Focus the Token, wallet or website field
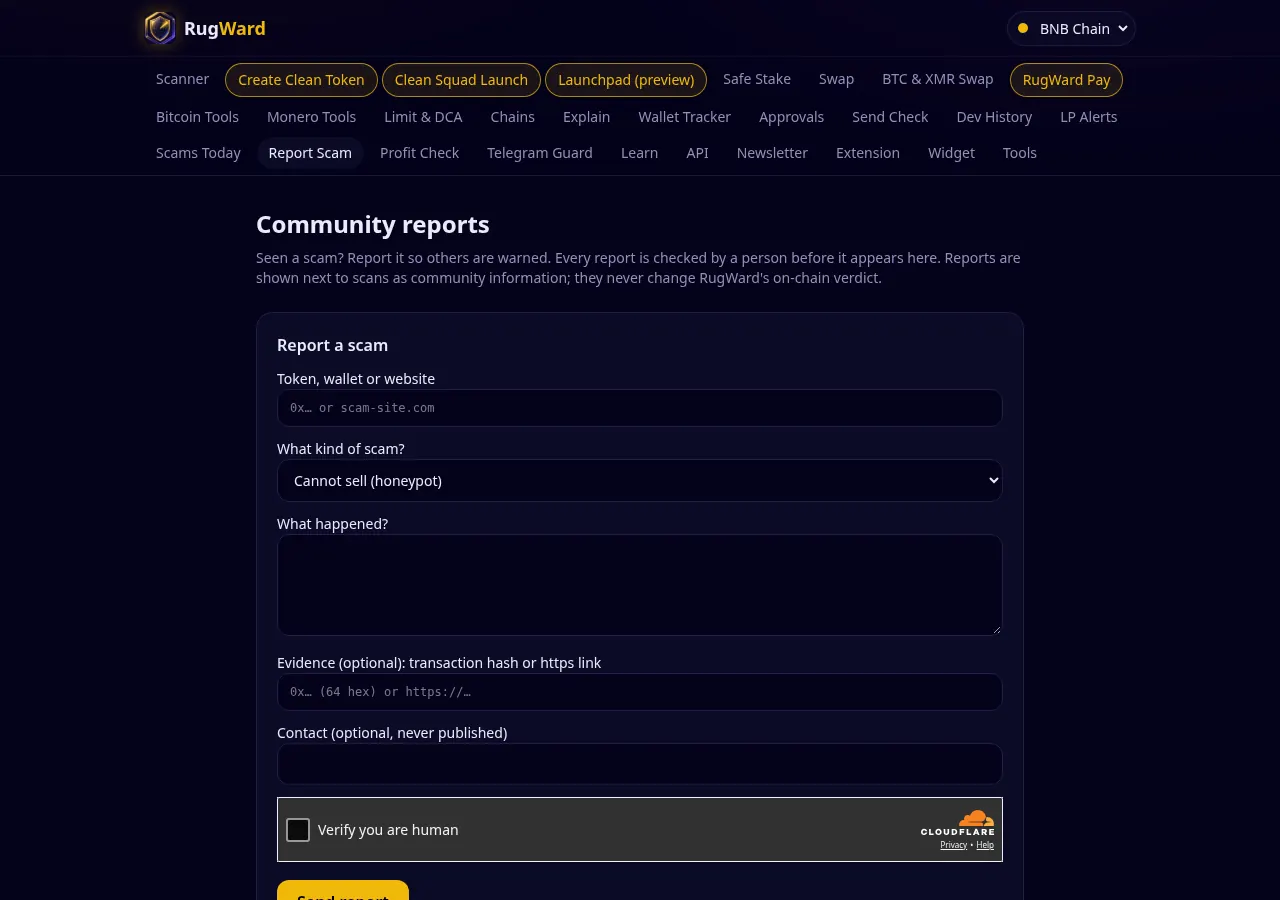The width and height of the screenshot is (1280, 900). point(640,408)
